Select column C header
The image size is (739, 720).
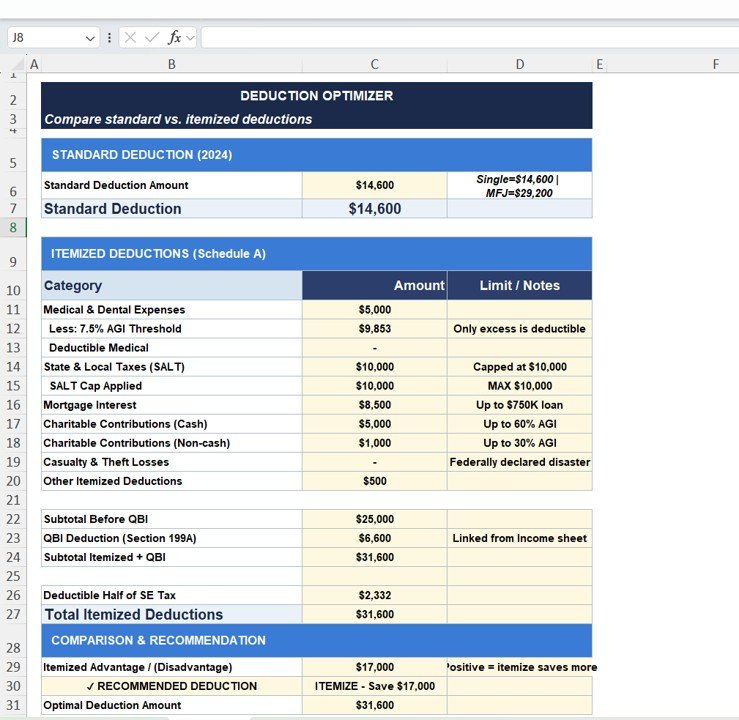click(374, 65)
